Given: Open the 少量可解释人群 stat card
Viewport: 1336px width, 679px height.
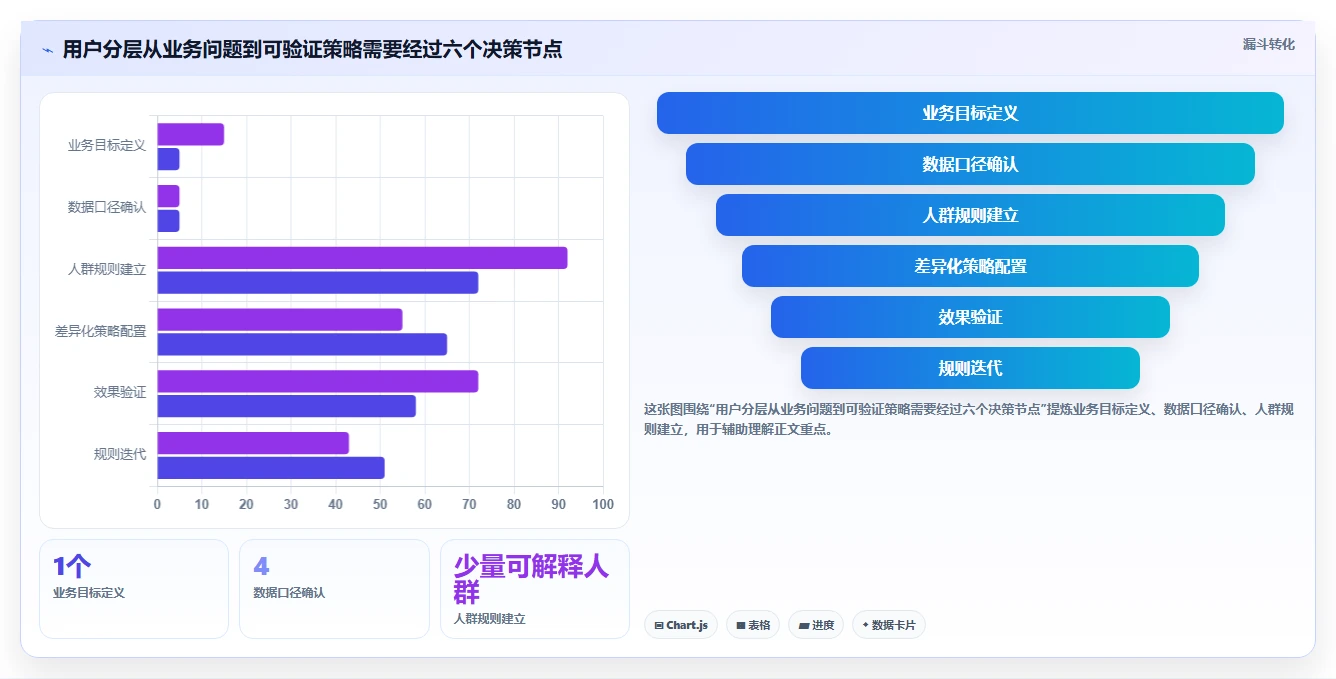Looking at the screenshot, I should click(x=535, y=589).
